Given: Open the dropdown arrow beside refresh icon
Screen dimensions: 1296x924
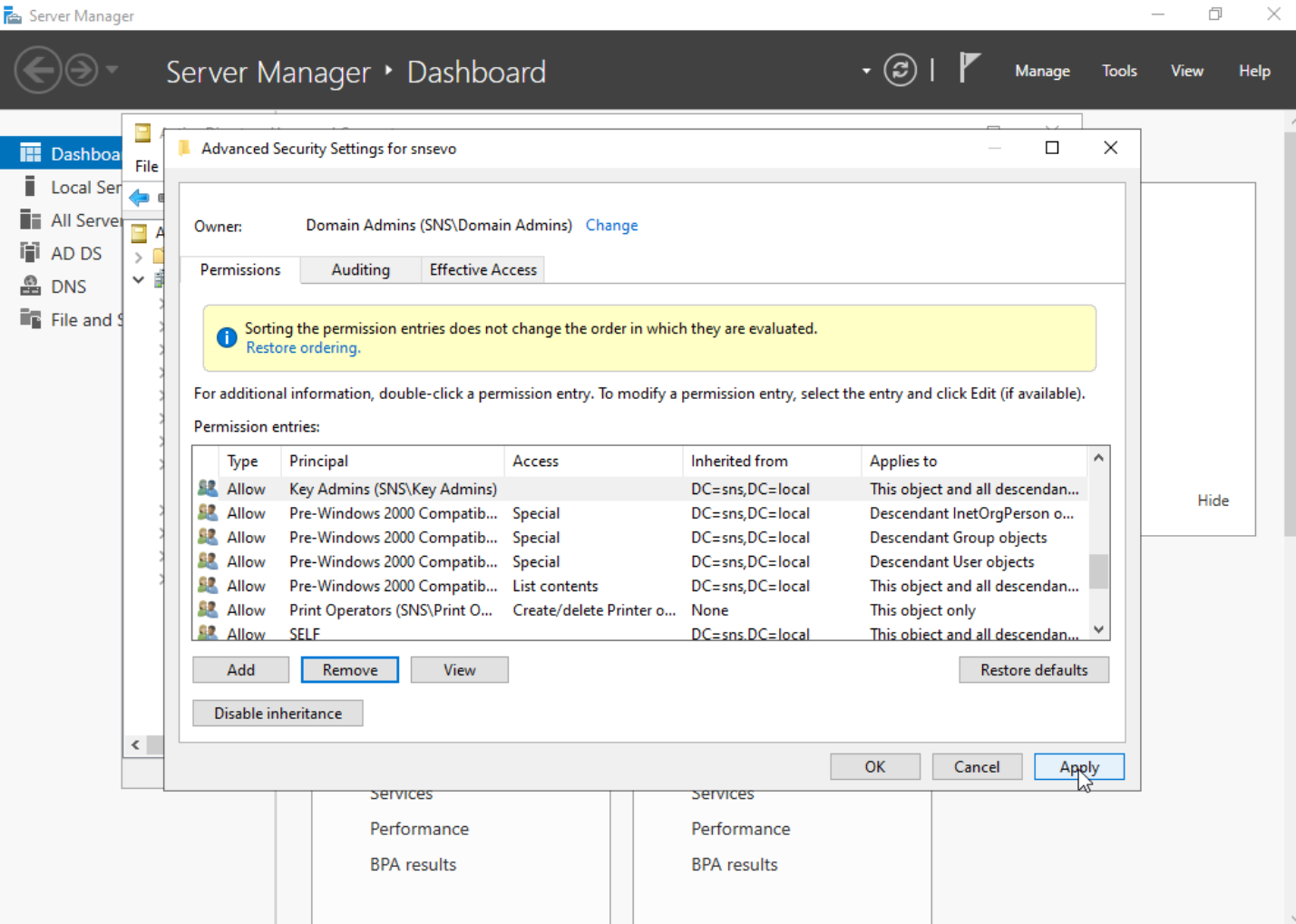Looking at the screenshot, I should coord(866,71).
